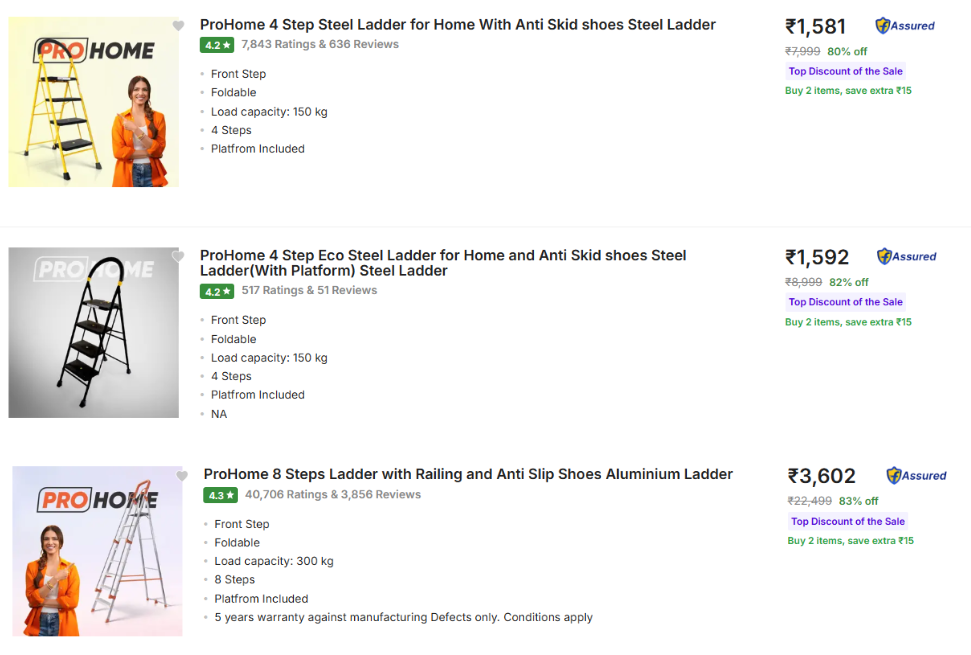Toggle wishlist heart on Eco Steel Ladder

point(178,257)
